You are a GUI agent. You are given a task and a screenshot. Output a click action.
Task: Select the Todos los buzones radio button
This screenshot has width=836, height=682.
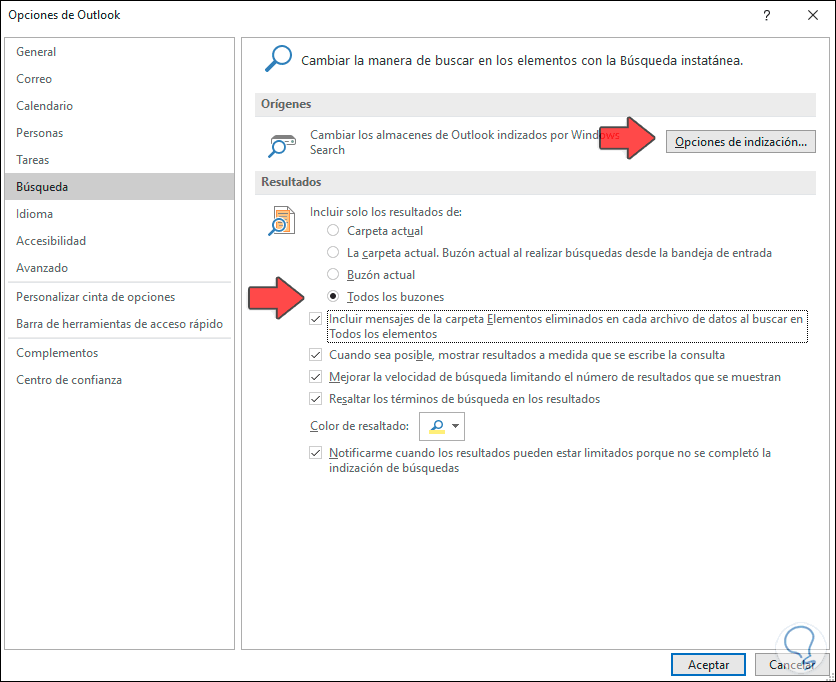[x=332, y=295]
